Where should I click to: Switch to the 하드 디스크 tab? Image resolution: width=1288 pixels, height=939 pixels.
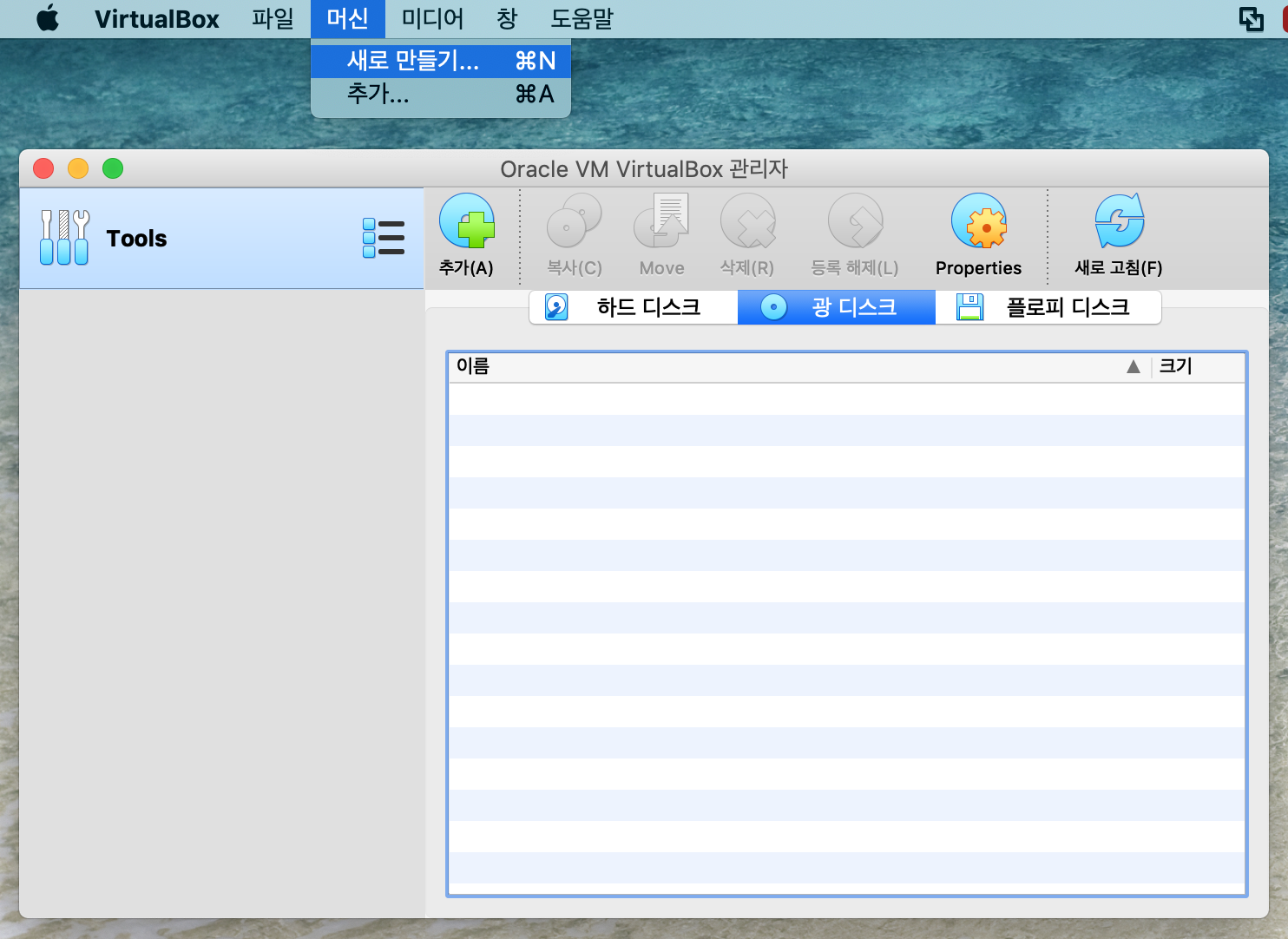coord(634,307)
